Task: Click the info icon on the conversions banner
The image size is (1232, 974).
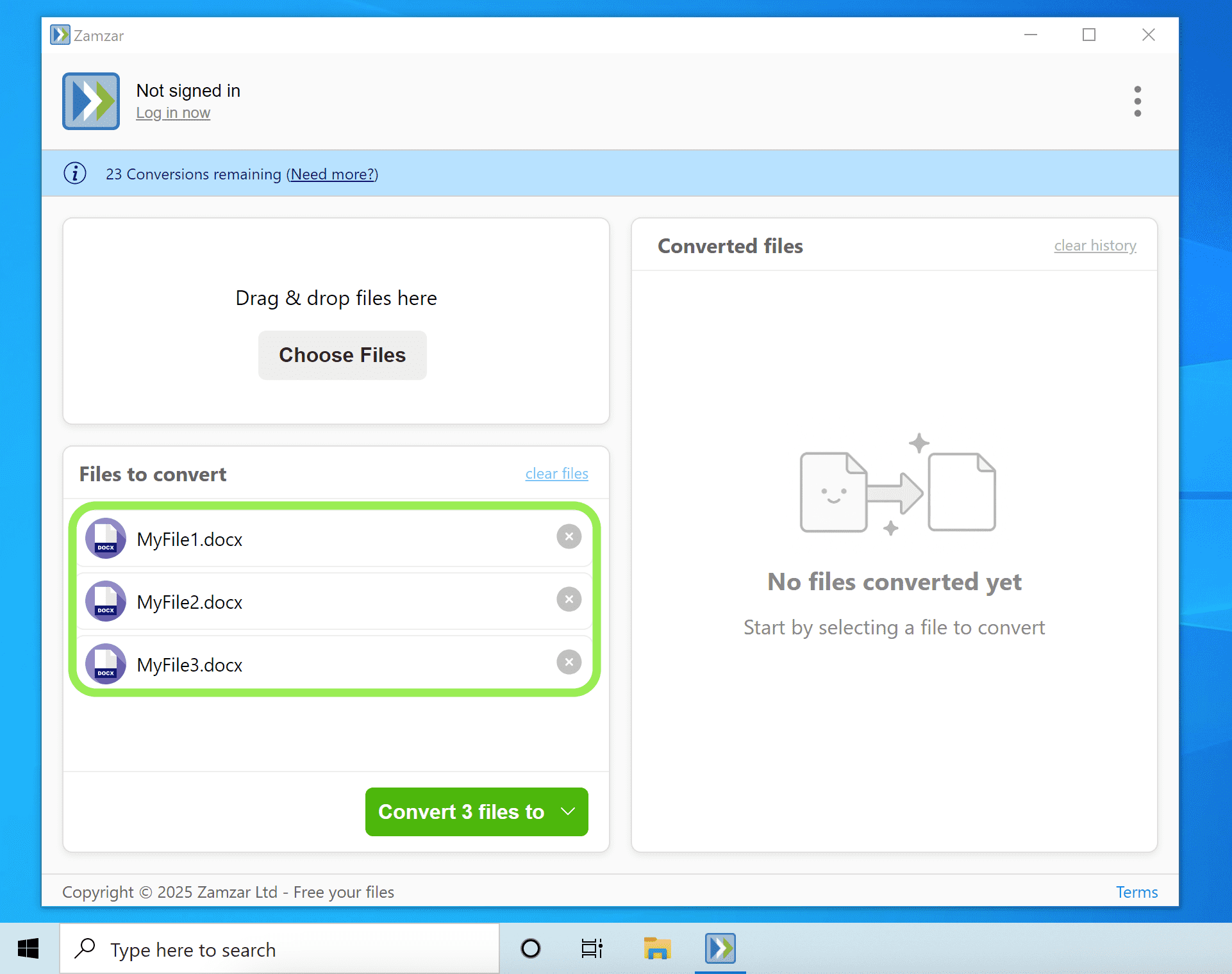Action: [74, 174]
